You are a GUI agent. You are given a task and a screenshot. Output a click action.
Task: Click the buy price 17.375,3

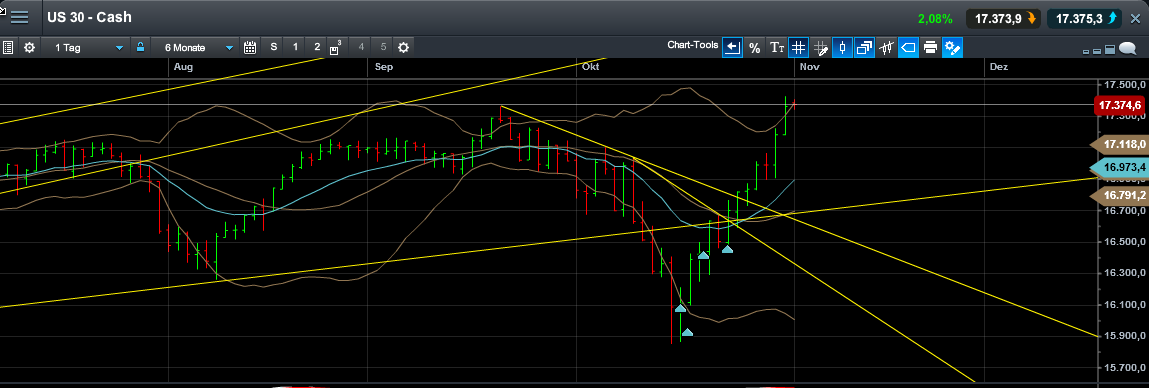1084,18
